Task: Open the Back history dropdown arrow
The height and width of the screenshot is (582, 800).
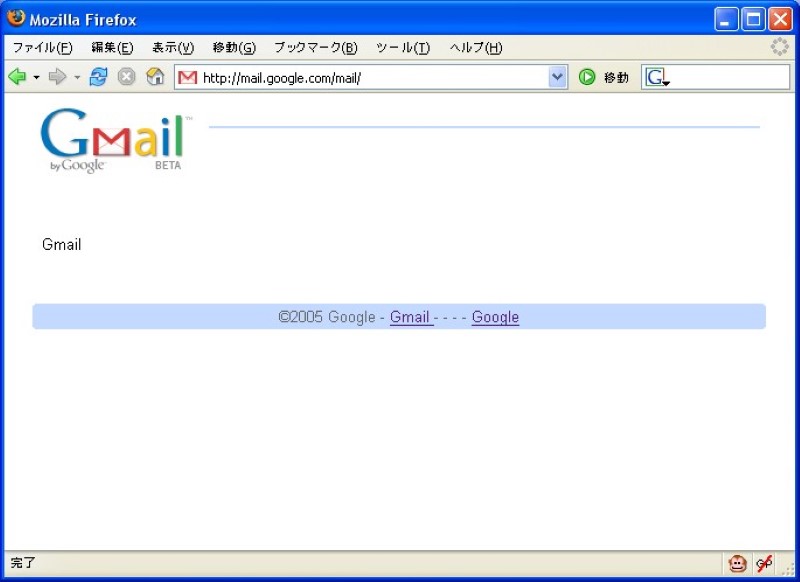Action: (36, 78)
